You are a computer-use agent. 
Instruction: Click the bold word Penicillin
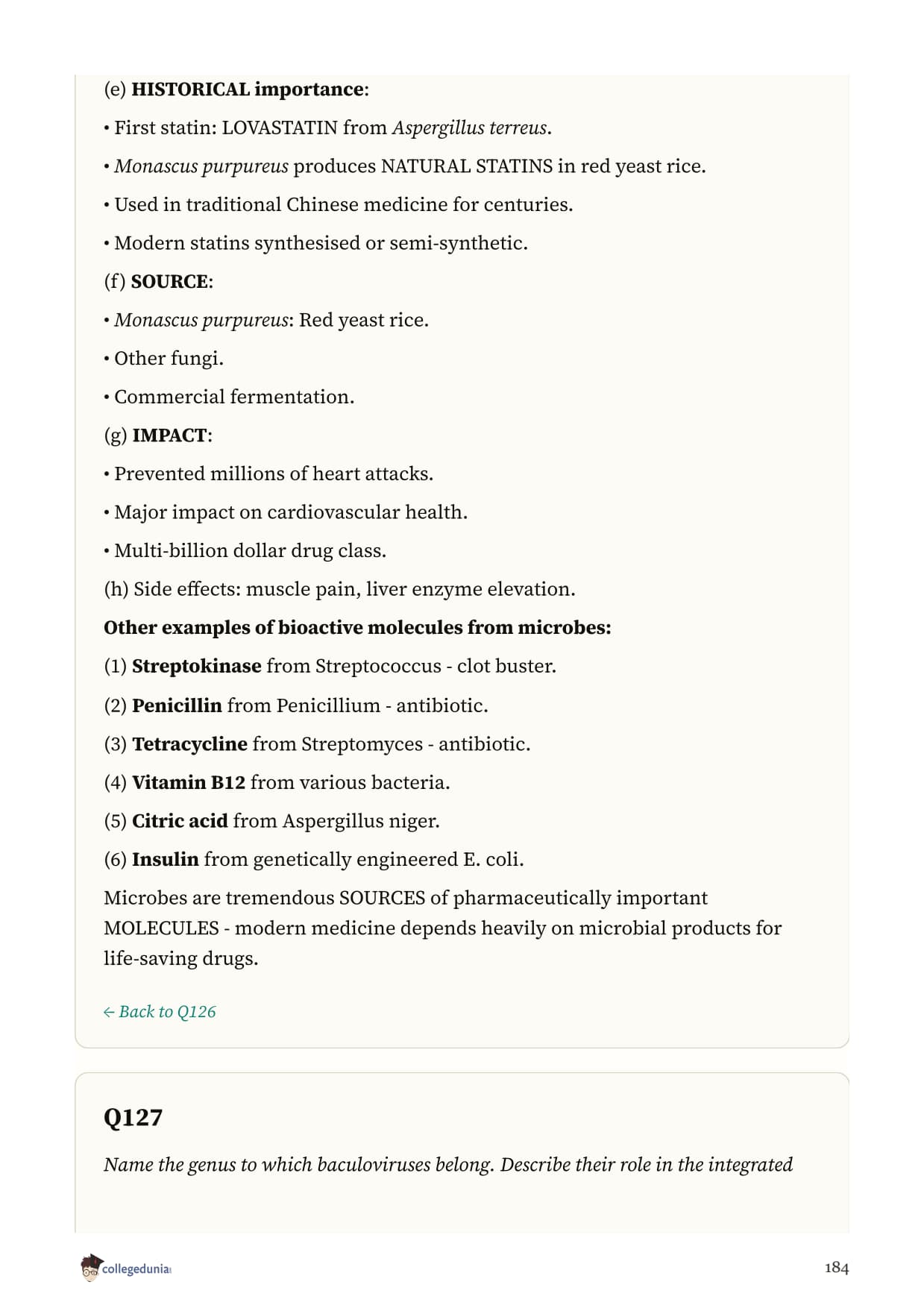coord(177,705)
